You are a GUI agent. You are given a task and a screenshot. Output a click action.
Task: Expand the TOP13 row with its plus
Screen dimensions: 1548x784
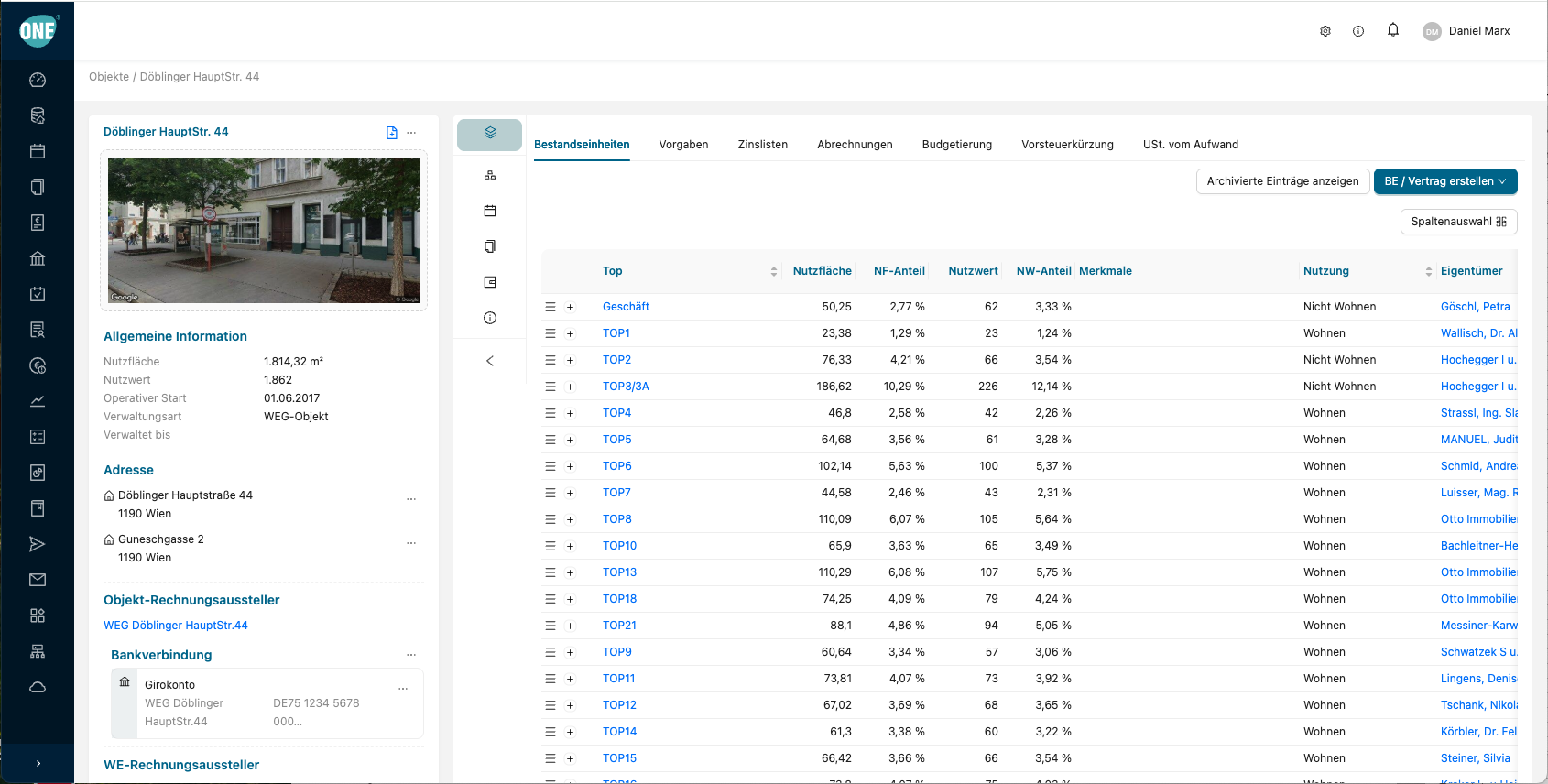(x=570, y=572)
